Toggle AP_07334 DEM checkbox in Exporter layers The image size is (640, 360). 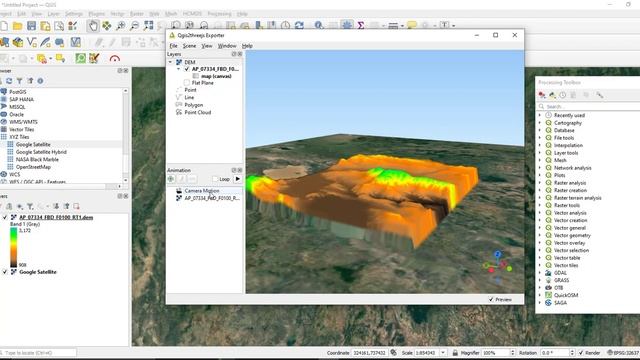(187, 69)
